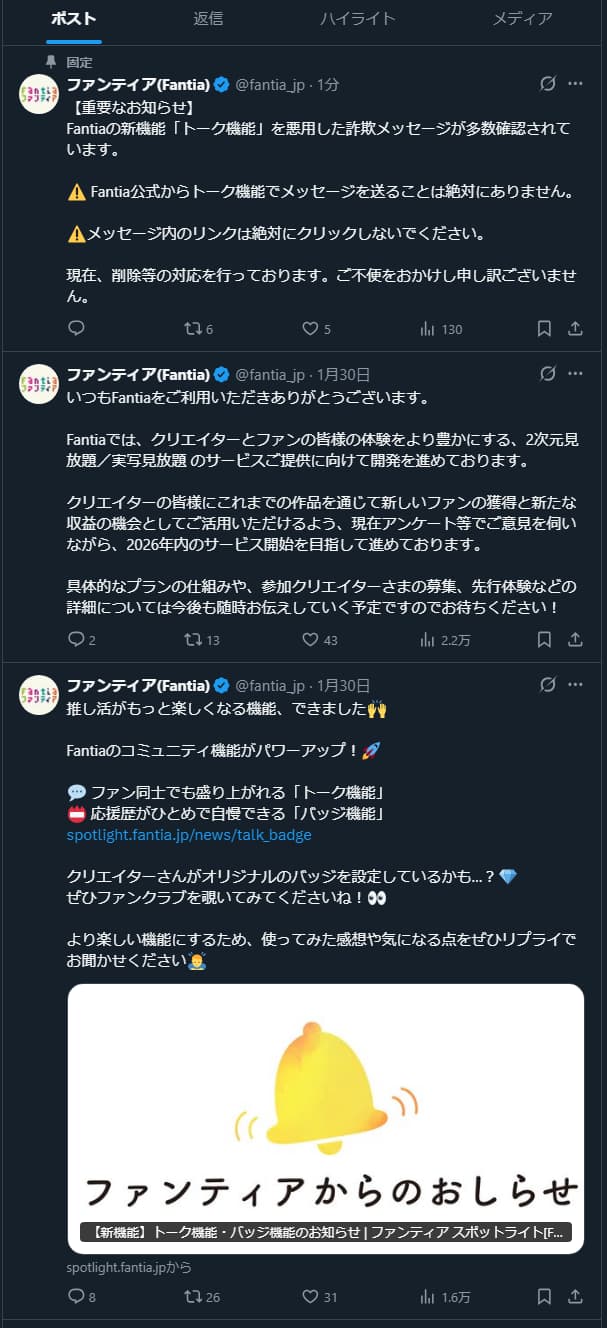Switch to the 返信 tab
Viewport: 607px width, 1328px height.
[208, 19]
